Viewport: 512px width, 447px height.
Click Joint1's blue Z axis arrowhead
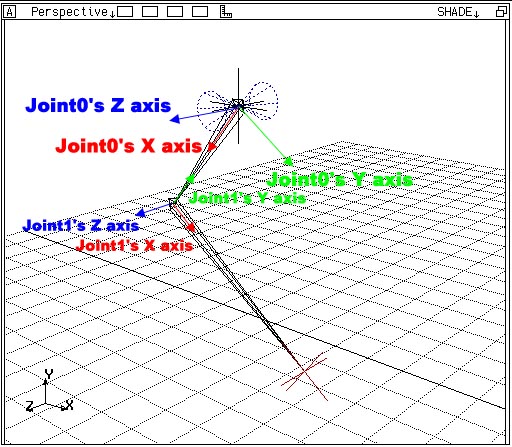[x=141, y=213]
